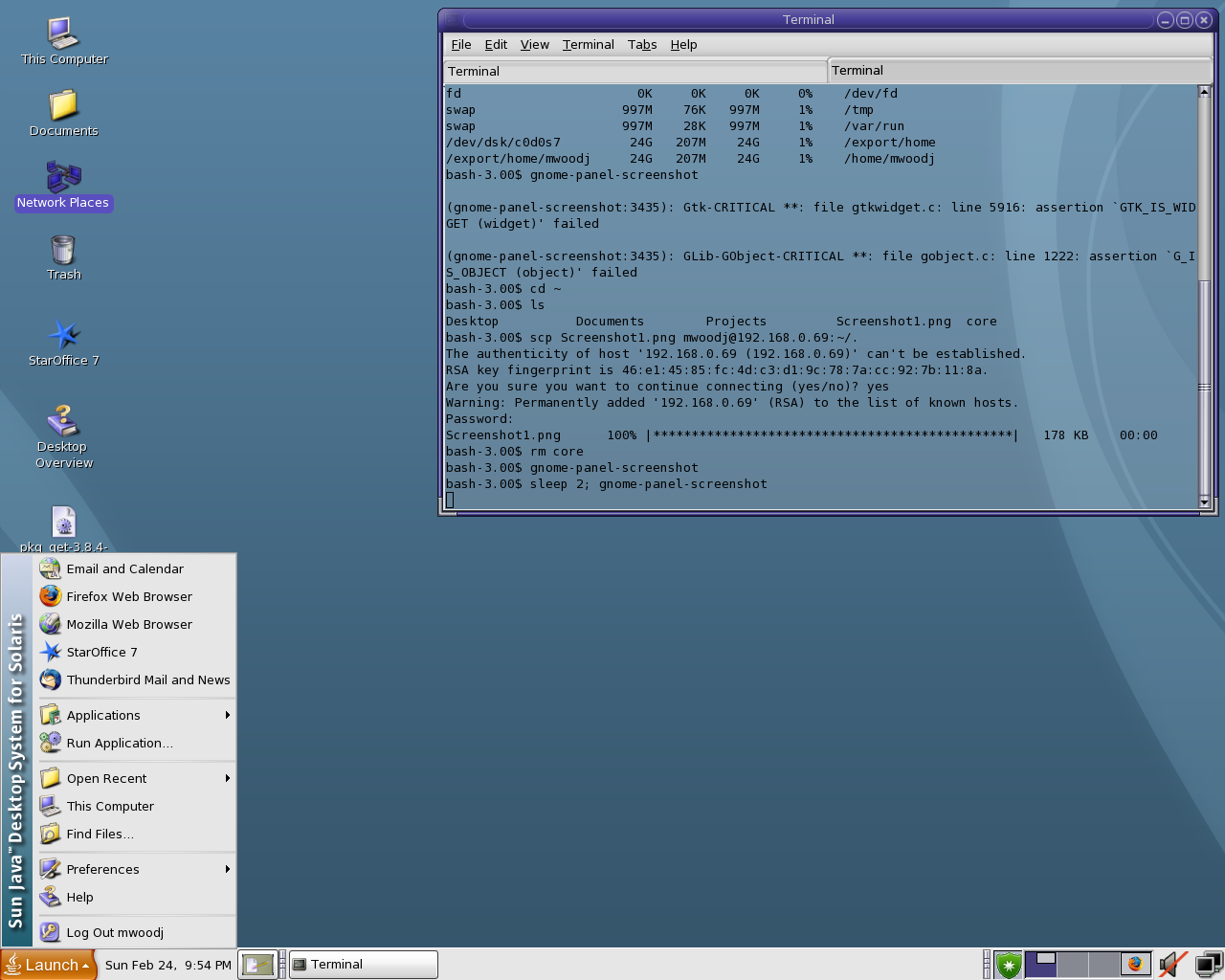This screenshot has height=980, width=1225.
Task: Switch to the first workspace in the pager
Action: click(x=1040, y=964)
